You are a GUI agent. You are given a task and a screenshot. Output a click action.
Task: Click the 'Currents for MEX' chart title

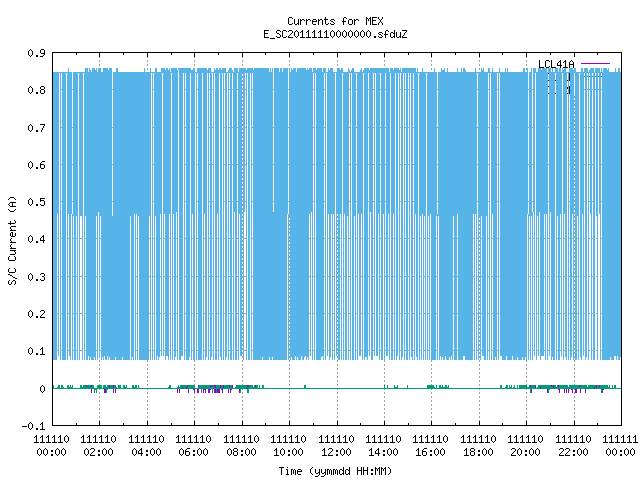pos(335,21)
